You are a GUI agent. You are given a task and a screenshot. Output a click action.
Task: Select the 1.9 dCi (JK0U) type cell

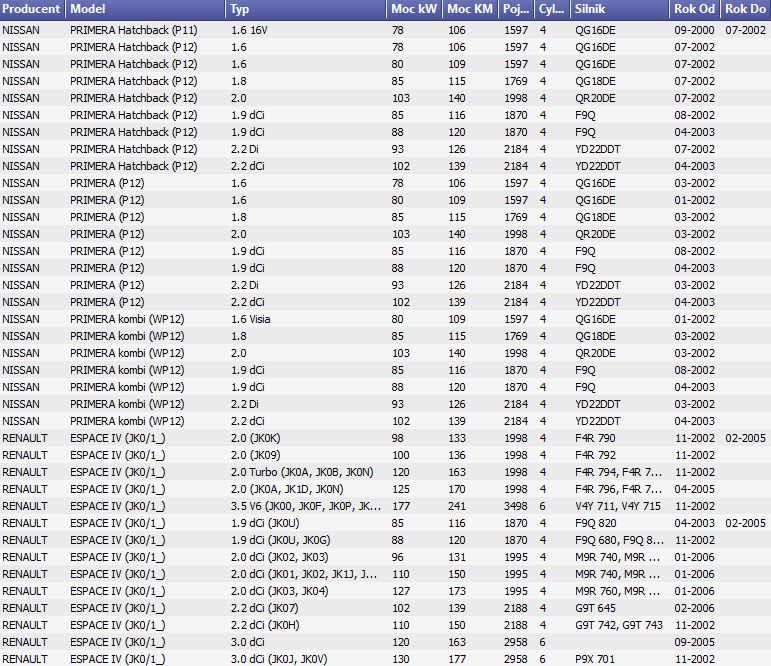coord(265,523)
